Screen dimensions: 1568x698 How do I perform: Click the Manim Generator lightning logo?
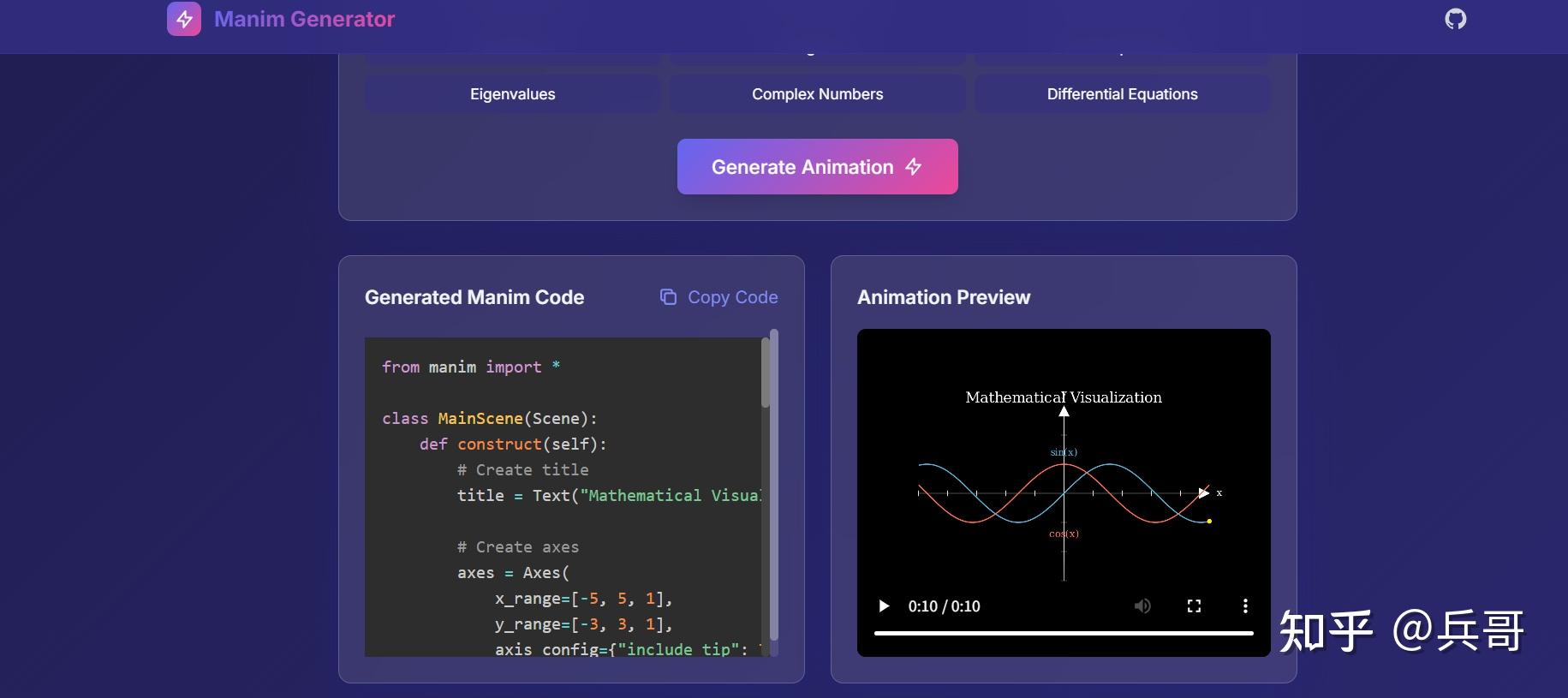(184, 19)
